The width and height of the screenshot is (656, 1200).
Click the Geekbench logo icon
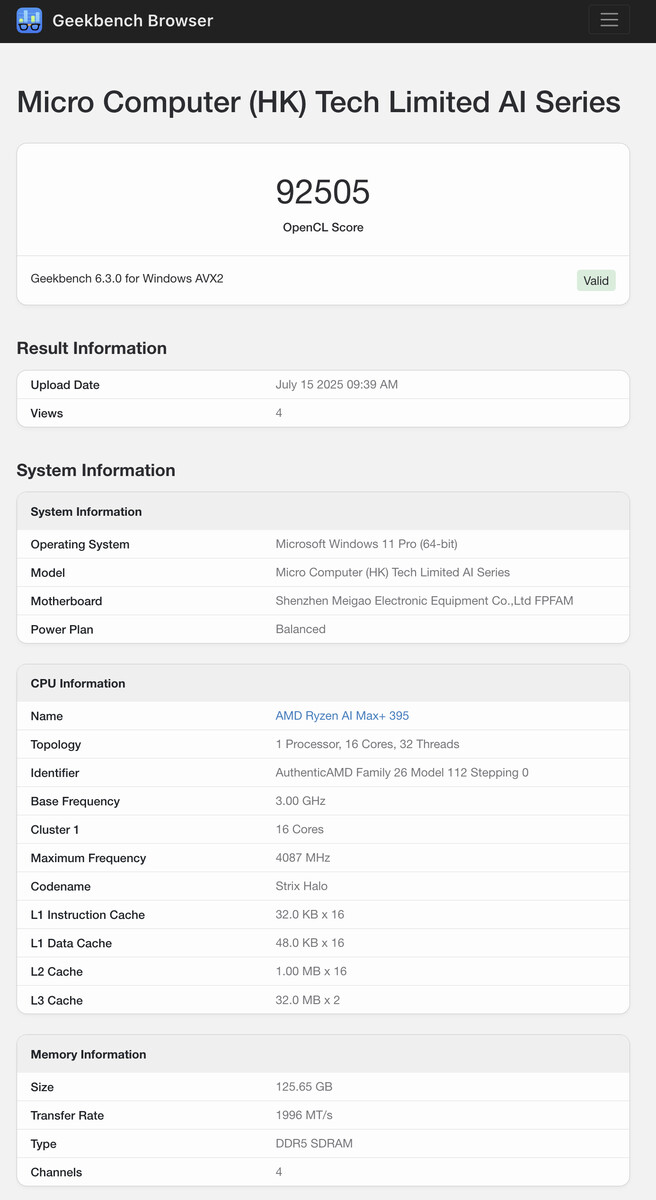click(x=30, y=20)
